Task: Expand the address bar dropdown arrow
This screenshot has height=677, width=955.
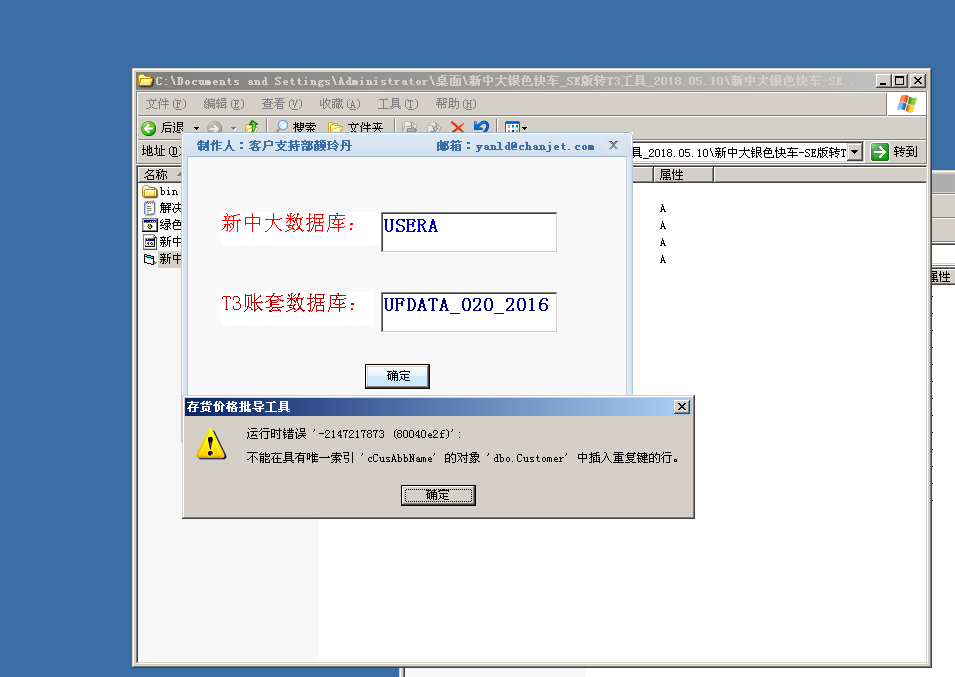Action: (855, 152)
